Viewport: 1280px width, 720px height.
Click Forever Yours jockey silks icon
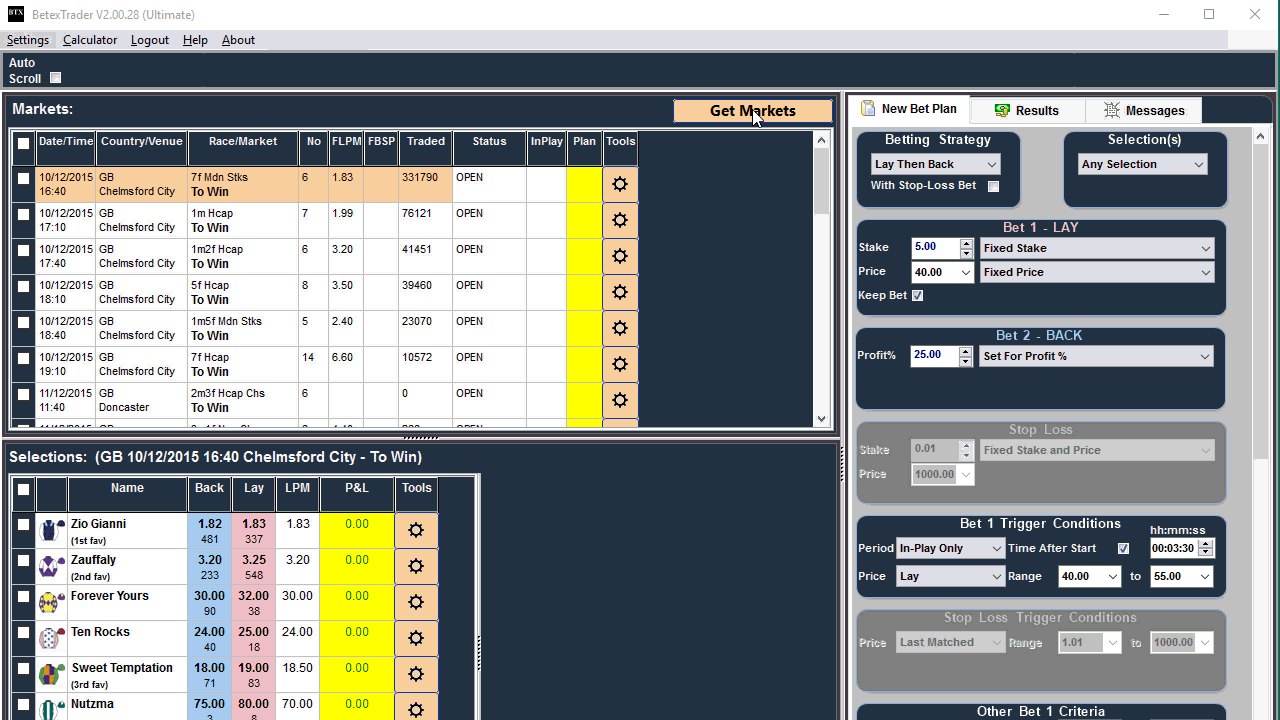click(52, 602)
